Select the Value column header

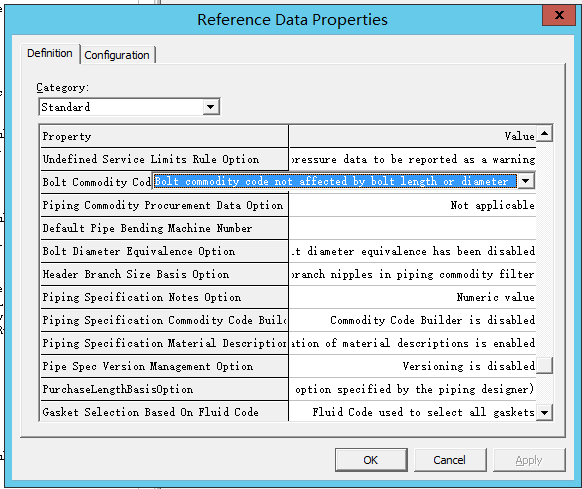point(412,136)
